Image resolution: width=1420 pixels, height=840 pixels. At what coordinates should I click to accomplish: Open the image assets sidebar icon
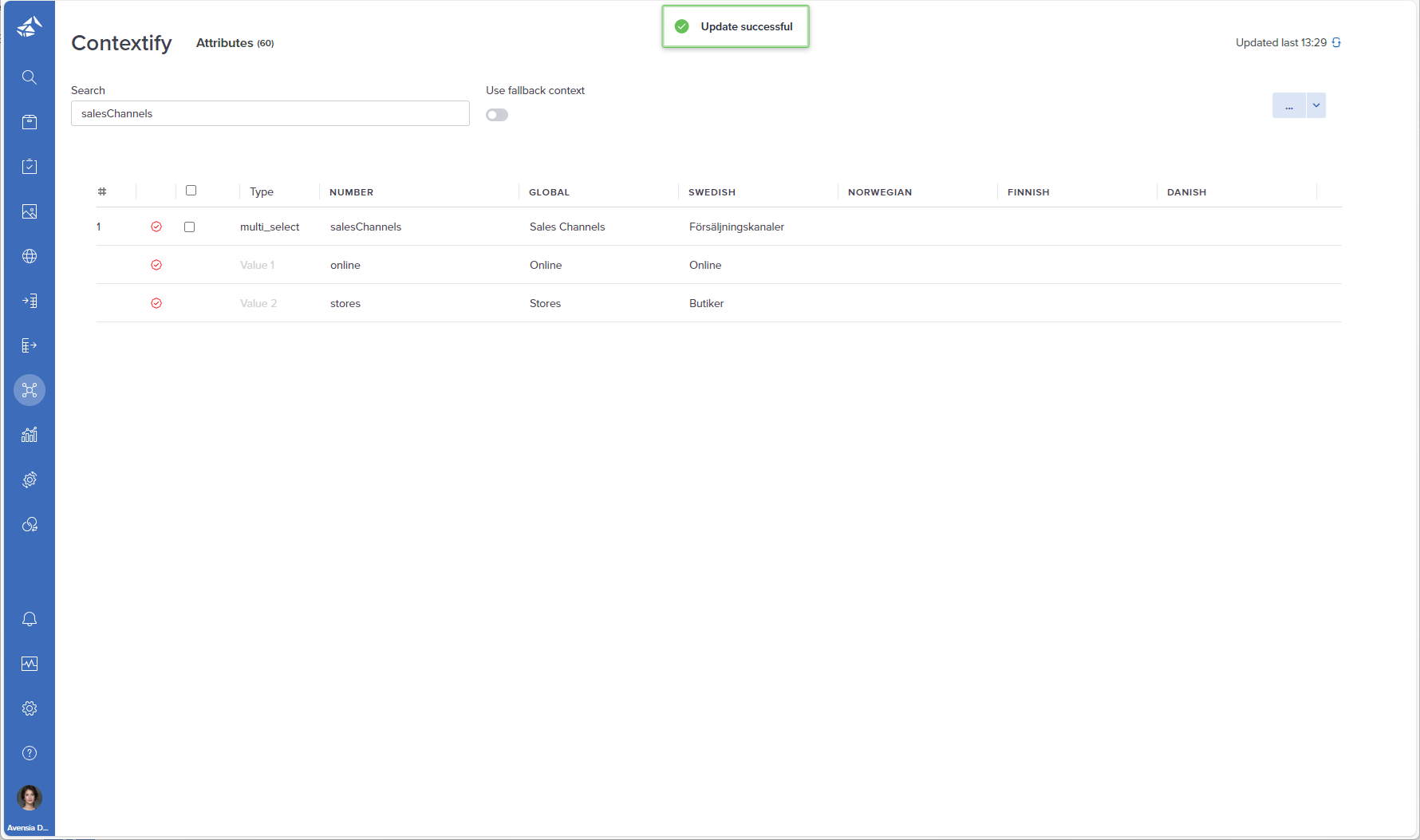(30, 211)
